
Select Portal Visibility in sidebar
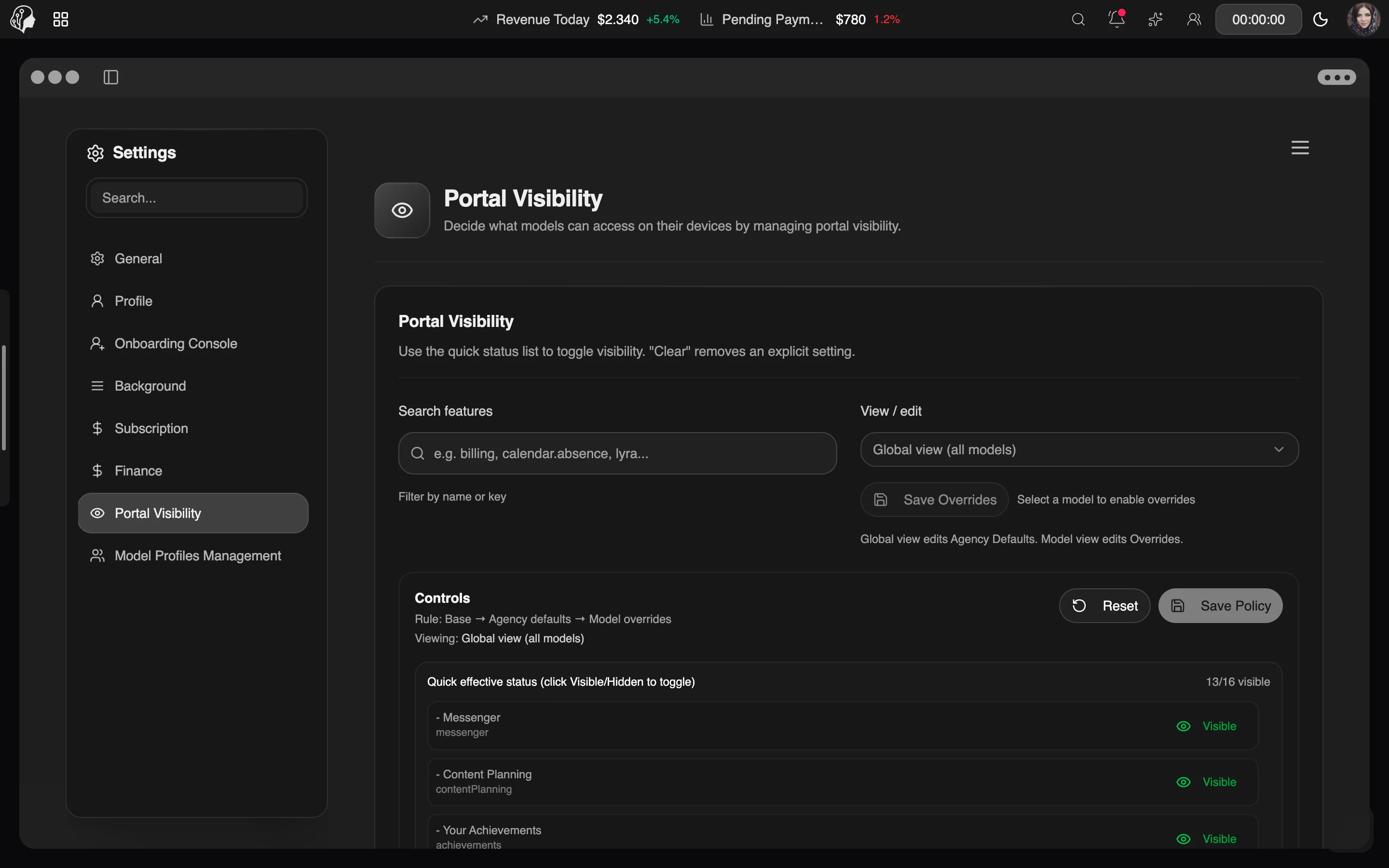click(x=193, y=513)
